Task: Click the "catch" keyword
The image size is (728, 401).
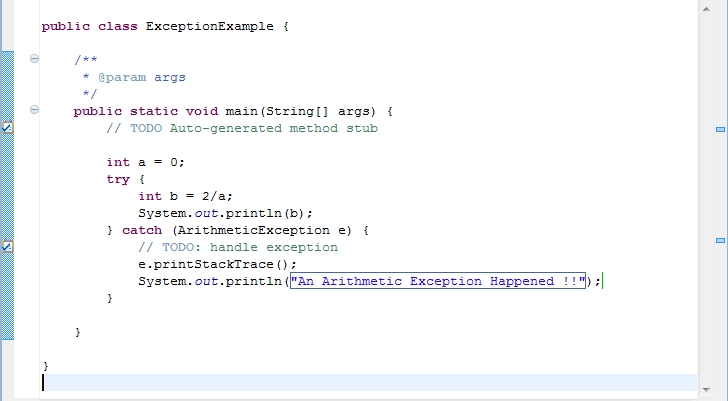Action: pos(142,231)
